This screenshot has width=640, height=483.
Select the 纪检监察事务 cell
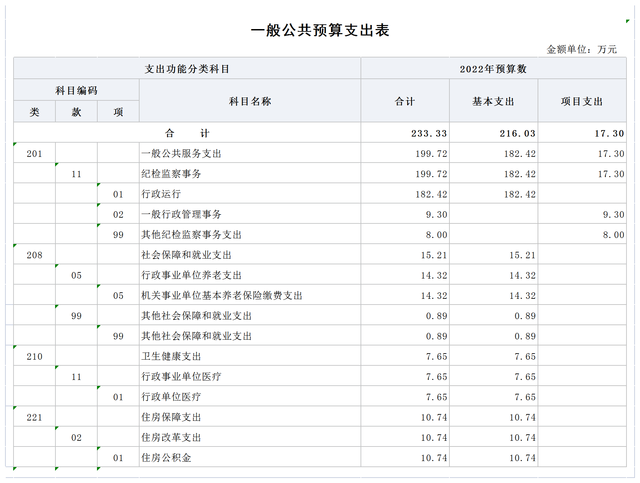(172, 174)
